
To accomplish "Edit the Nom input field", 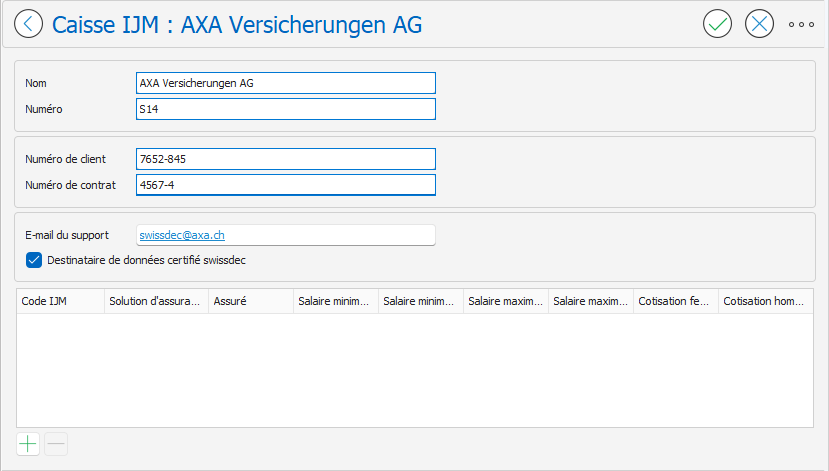I will [285, 83].
